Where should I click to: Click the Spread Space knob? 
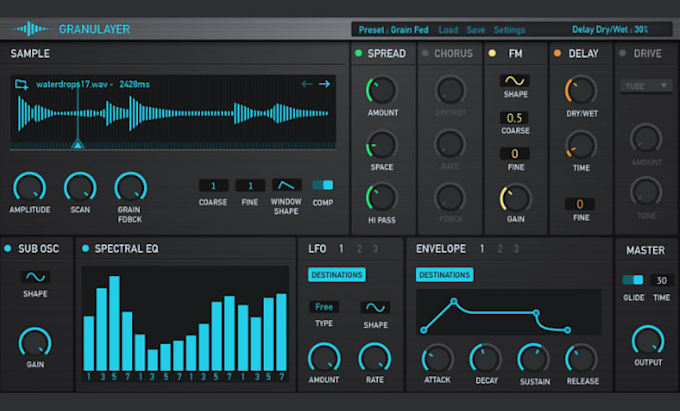(382, 145)
